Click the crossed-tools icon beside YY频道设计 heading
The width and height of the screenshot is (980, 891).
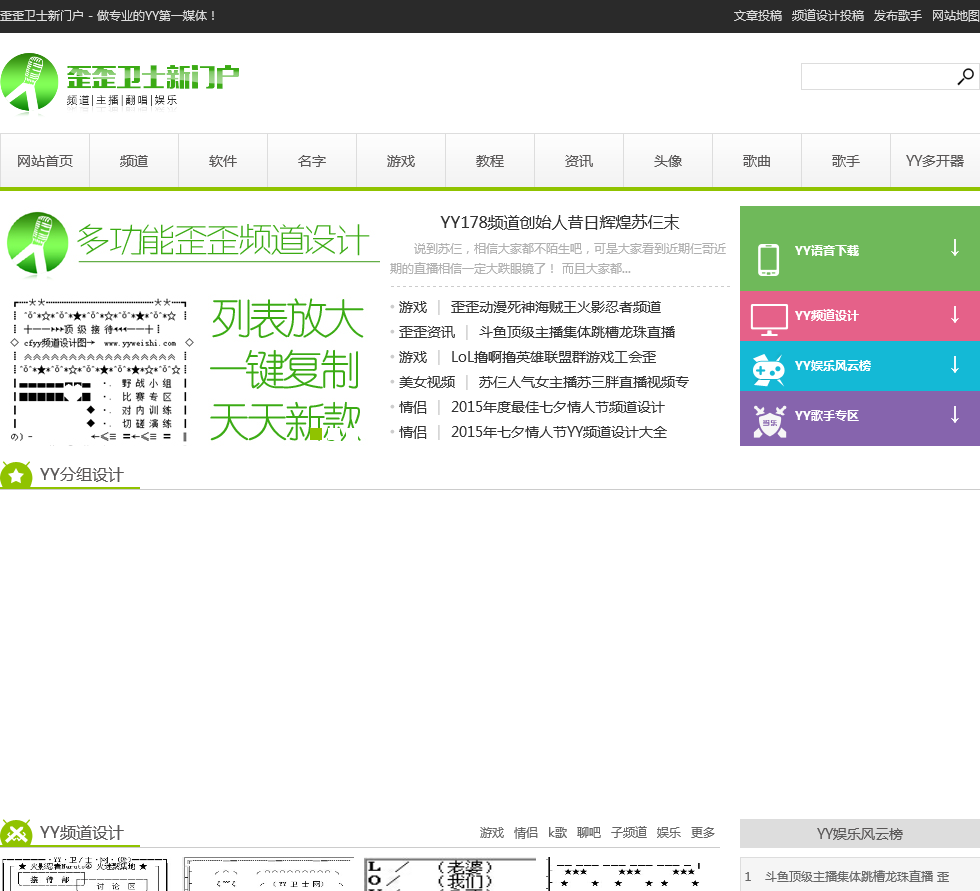tap(16, 834)
